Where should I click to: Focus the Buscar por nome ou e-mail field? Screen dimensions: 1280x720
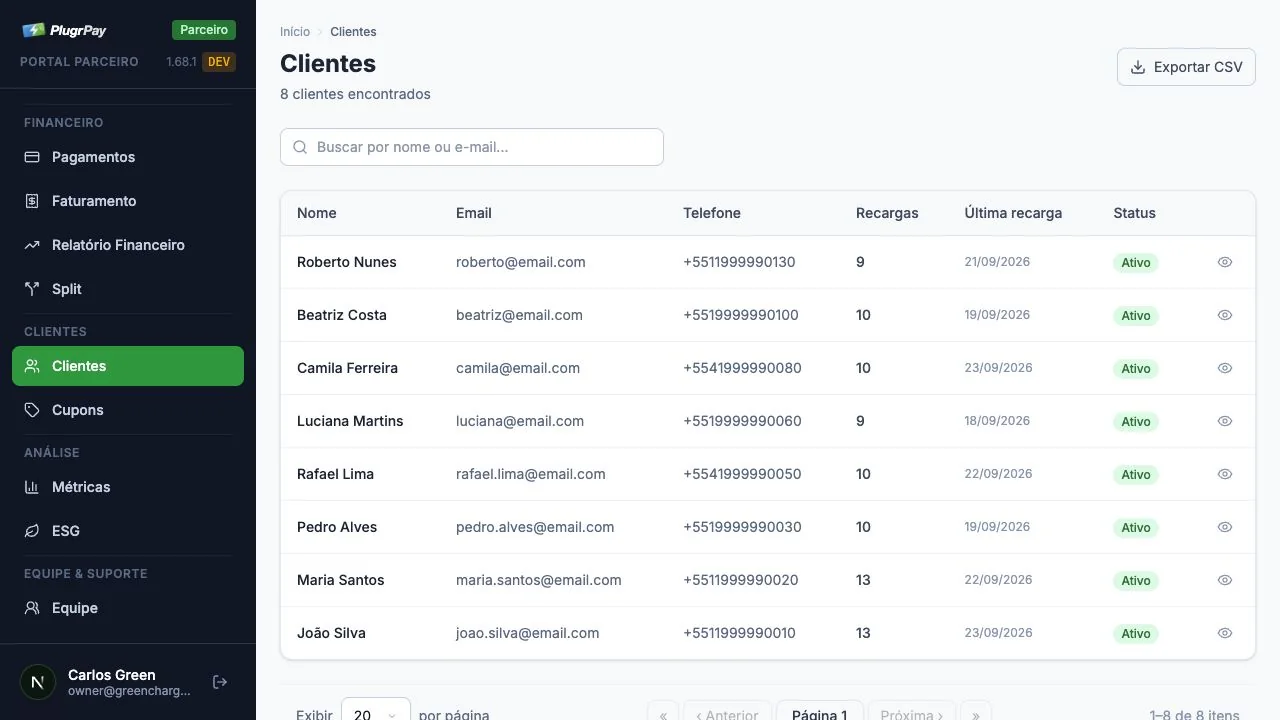point(472,147)
